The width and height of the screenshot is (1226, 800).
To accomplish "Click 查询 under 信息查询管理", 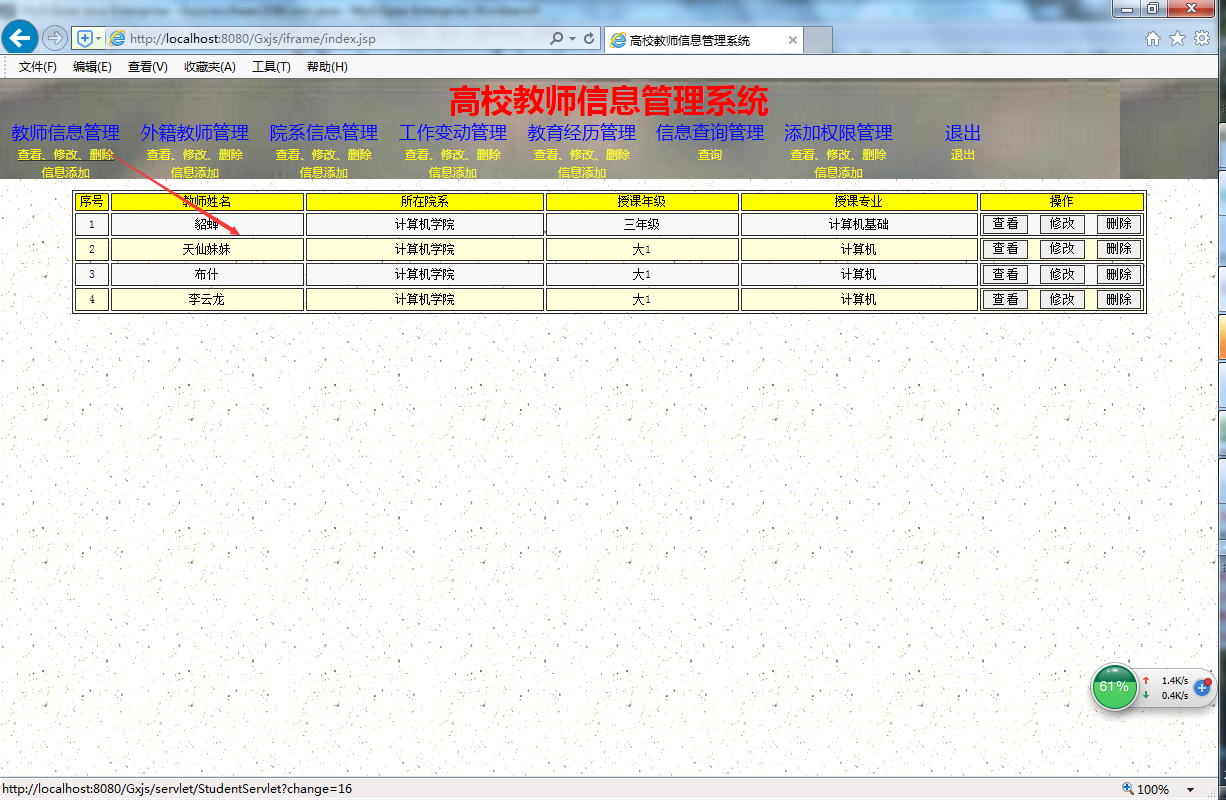I will [x=710, y=155].
